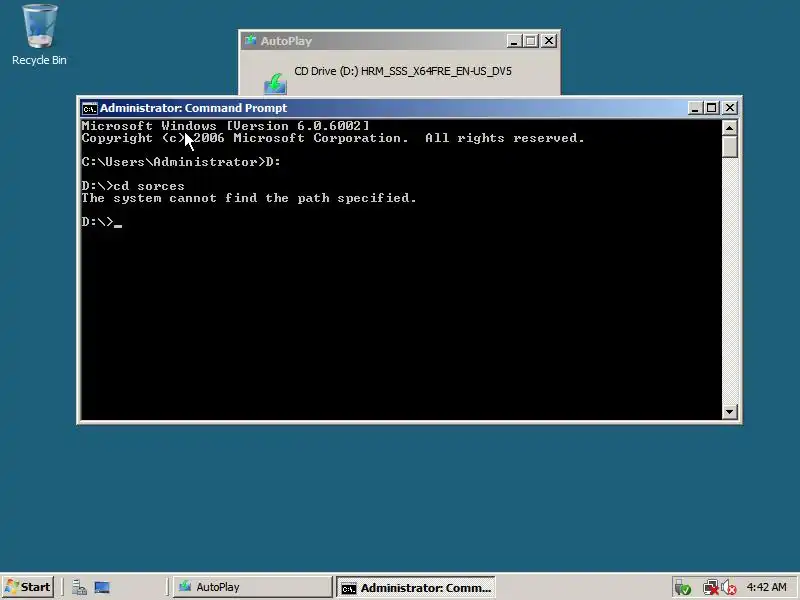Click the AutoPlay title bar icon

click(250, 40)
